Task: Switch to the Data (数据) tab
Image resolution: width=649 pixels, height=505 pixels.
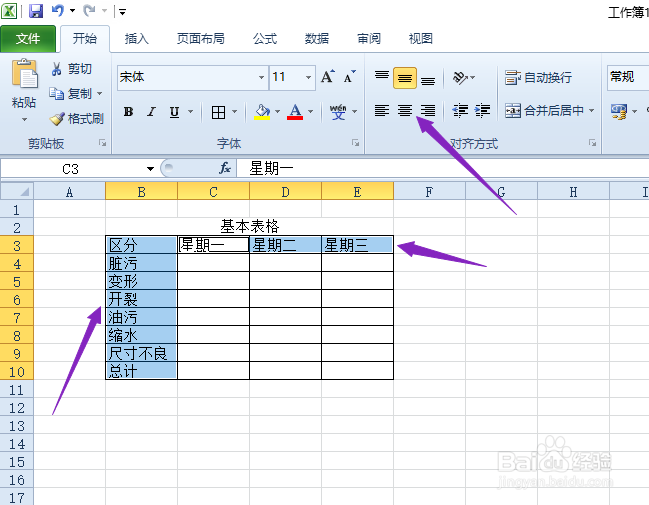Action: (x=317, y=39)
